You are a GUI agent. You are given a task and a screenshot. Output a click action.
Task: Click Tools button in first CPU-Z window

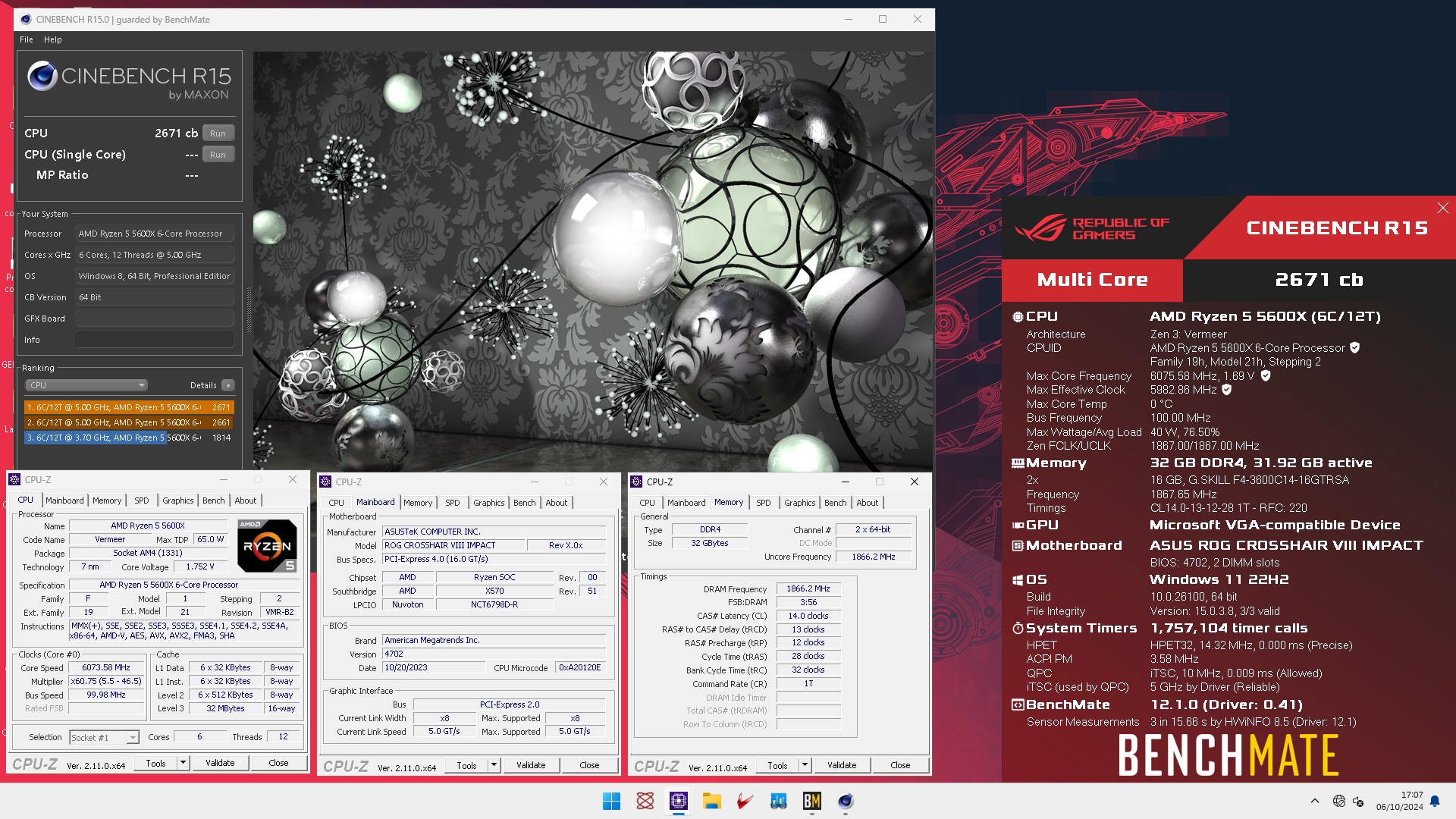pos(155,764)
